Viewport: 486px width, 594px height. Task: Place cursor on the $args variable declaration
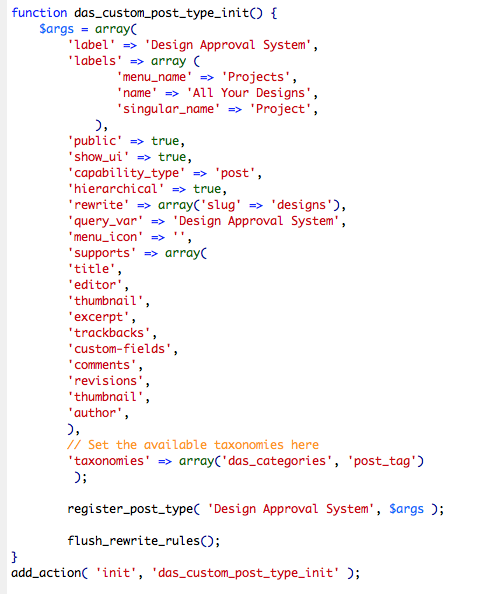[56, 29]
